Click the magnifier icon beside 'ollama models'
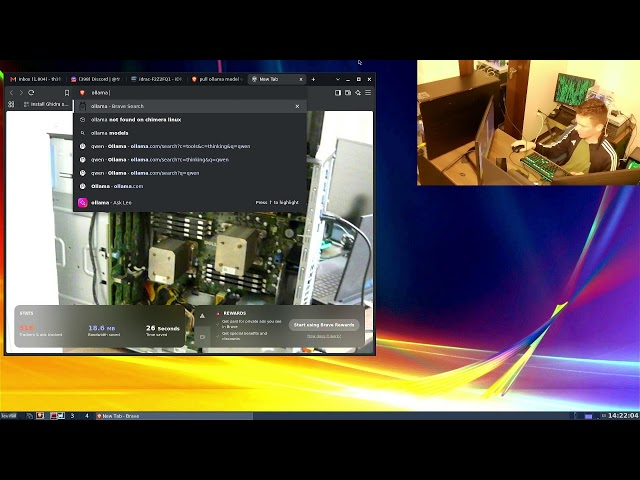This screenshot has height=480, width=640. click(x=82, y=133)
